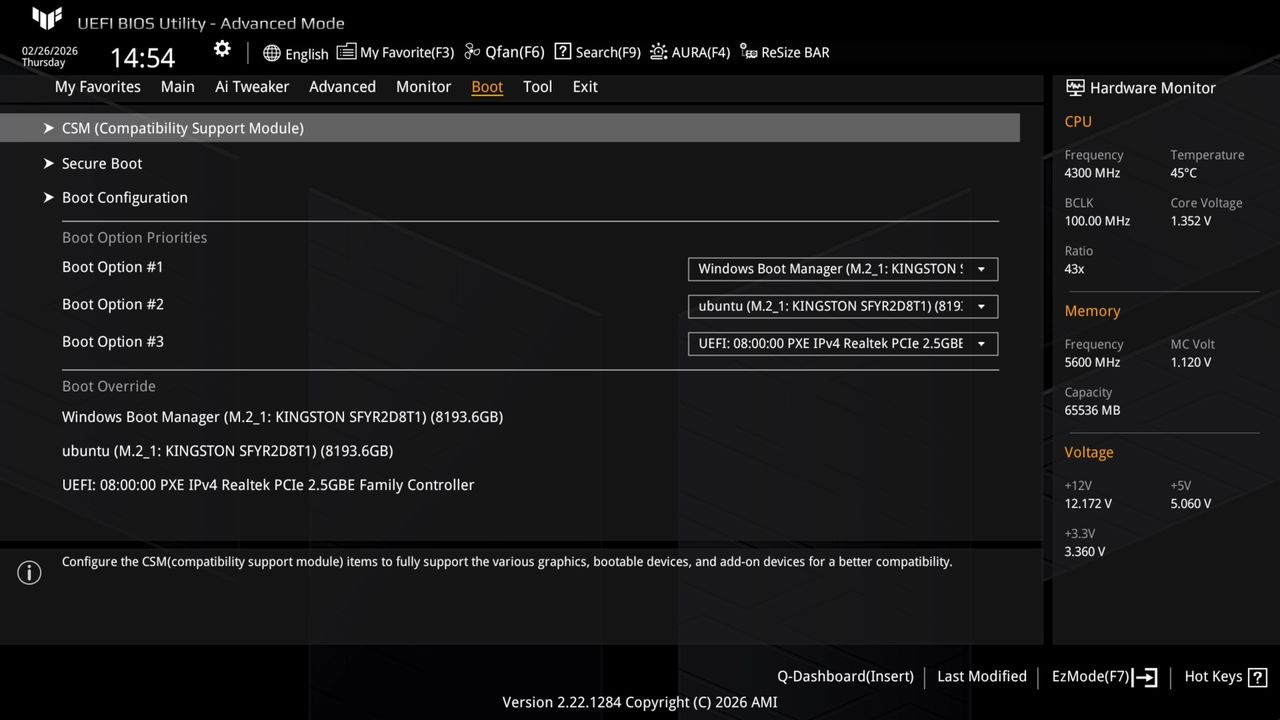The width and height of the screenshot is (1280, 720).
Task: Open My Favorite settings shortcut
Action: pyautogui.click(x=396, y=52)
